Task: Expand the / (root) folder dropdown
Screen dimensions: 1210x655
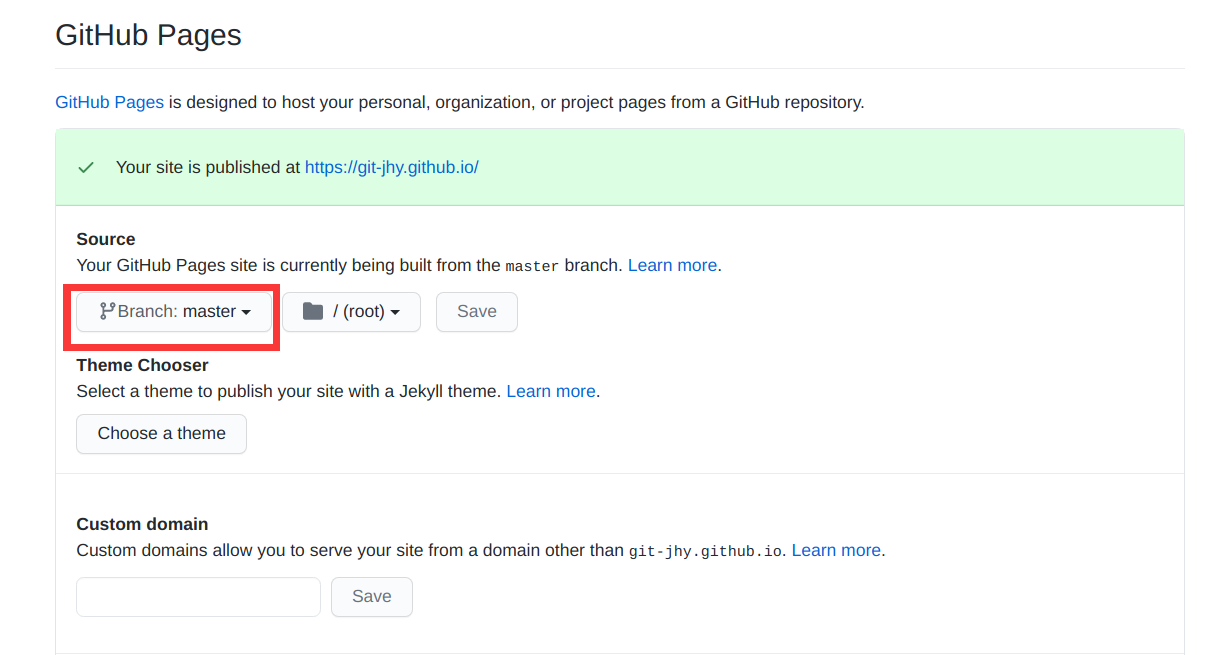Action: [x=351, y=312]
